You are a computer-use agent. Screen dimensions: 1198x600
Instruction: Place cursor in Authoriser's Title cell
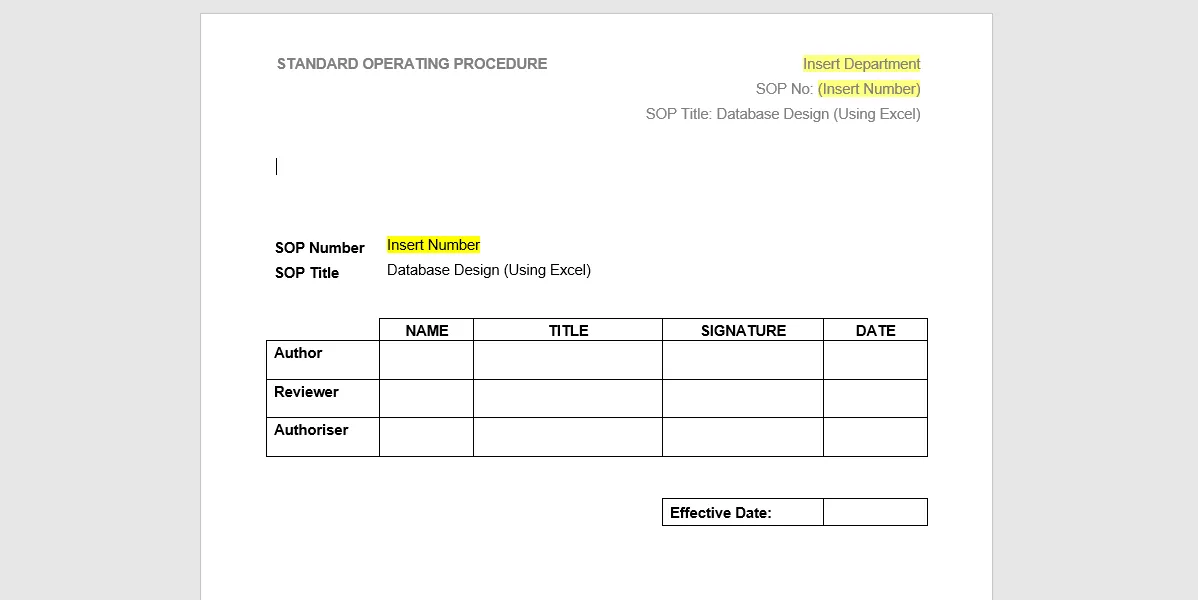[x=568, y=437]
